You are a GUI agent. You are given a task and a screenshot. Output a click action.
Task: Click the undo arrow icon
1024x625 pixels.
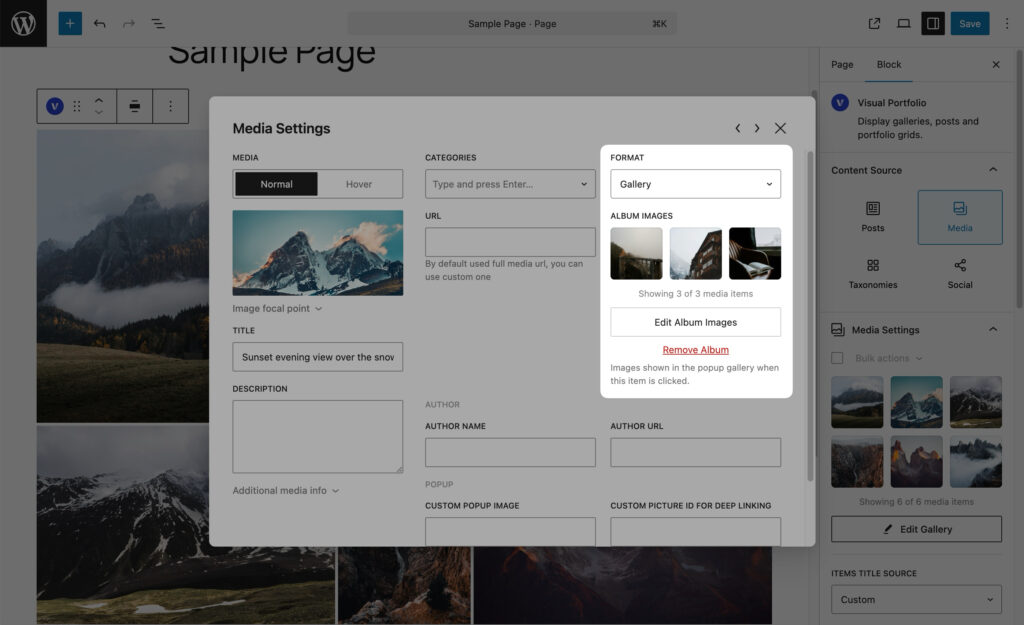(99, 24)
